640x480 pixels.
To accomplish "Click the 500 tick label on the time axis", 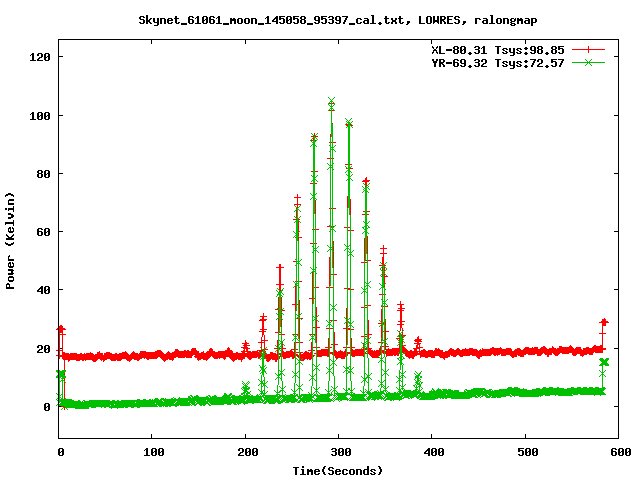I will point(526,452).
